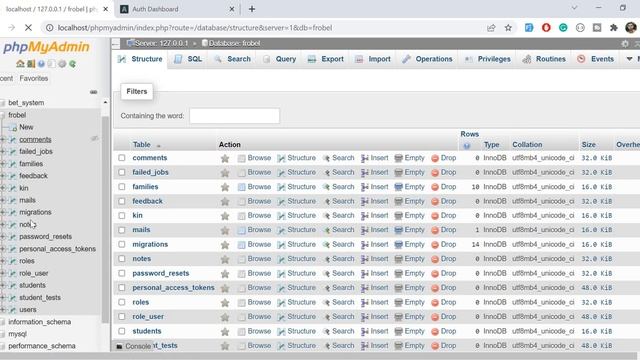
Task: Expand migrations node in sidebar tree
Action: (x=3, y=212)
